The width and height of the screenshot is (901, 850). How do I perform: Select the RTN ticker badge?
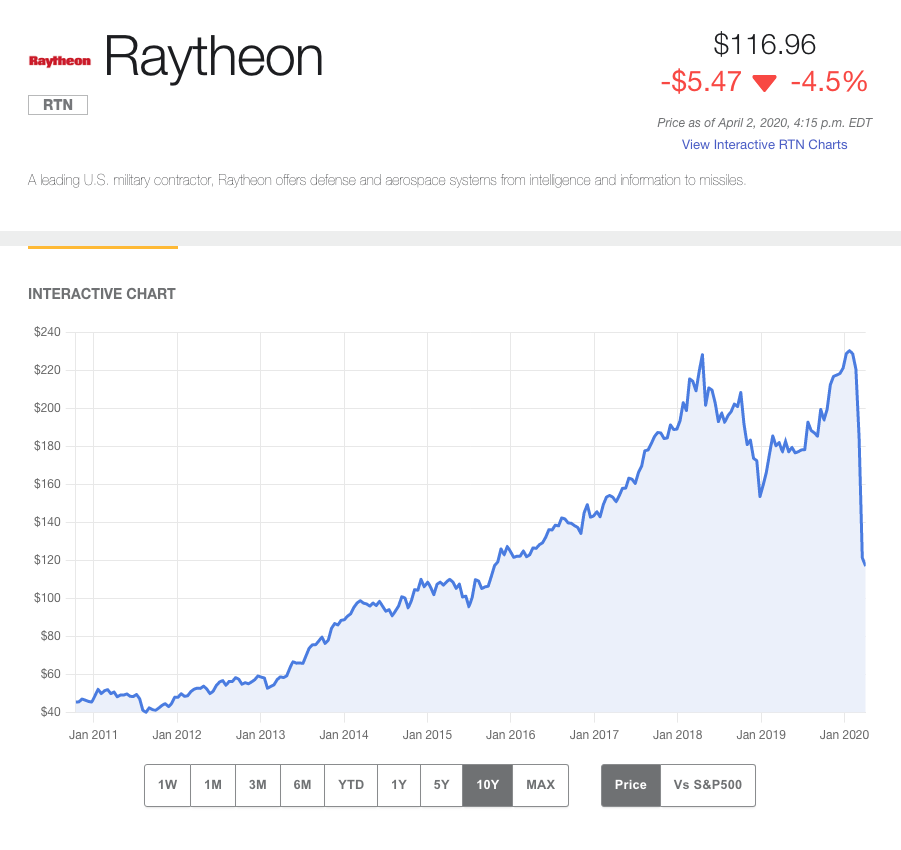[58, 105]
